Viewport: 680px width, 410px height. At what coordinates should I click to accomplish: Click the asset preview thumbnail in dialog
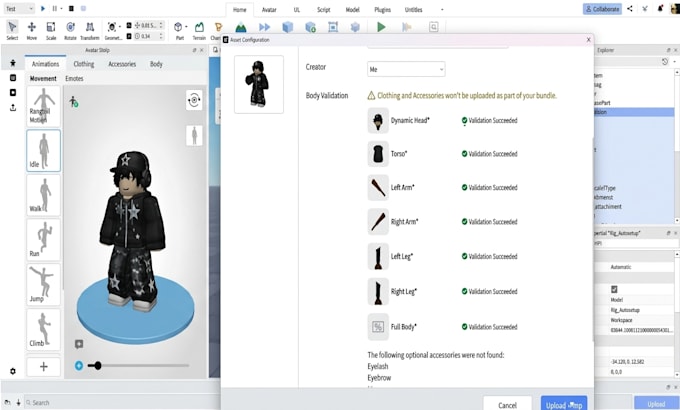[x=259, y=84]
